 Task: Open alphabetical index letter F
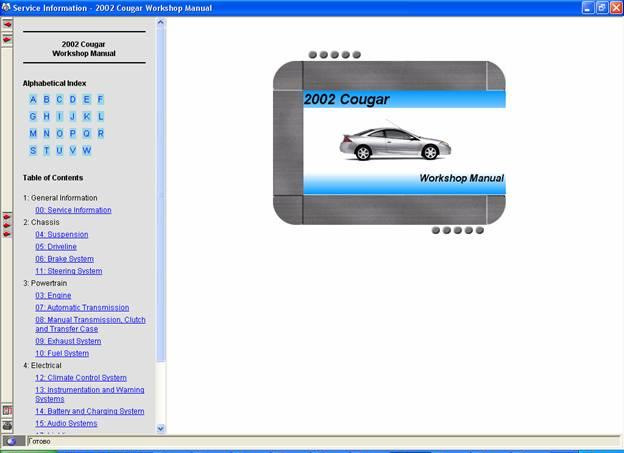(x=100, y=99)
